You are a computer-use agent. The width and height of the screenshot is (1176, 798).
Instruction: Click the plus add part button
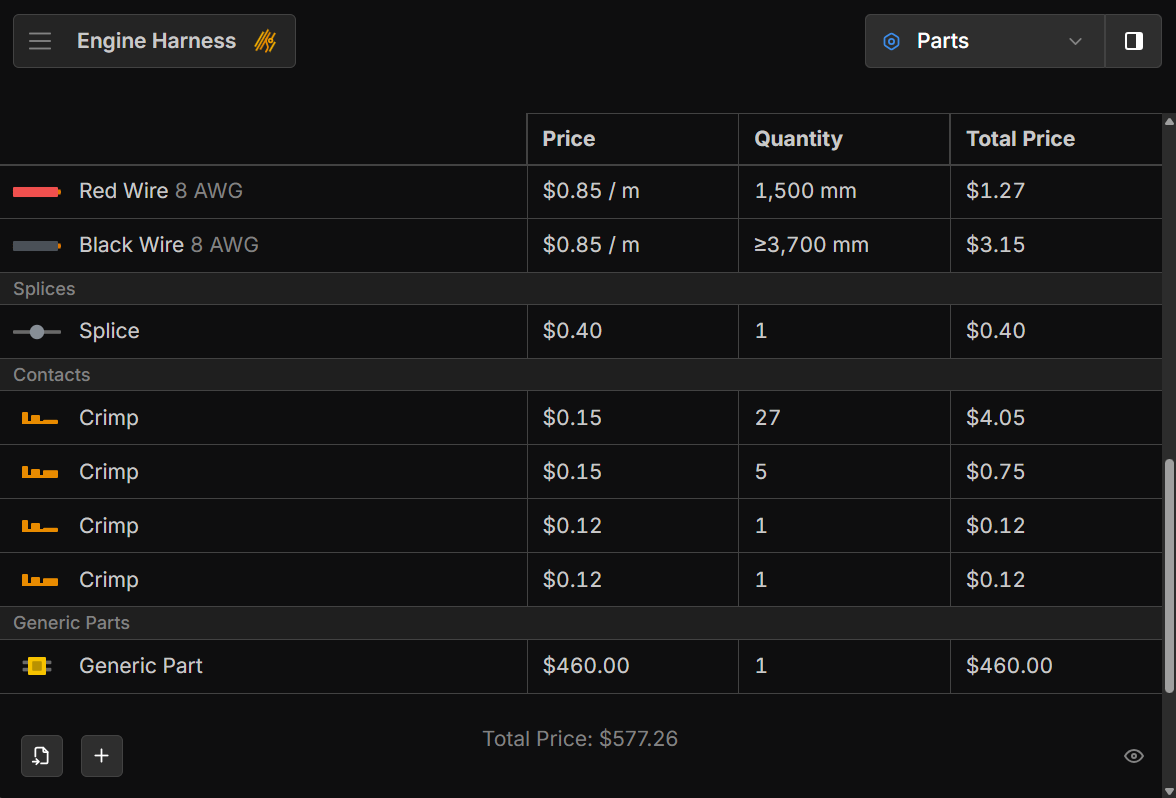tap(102, 756)
